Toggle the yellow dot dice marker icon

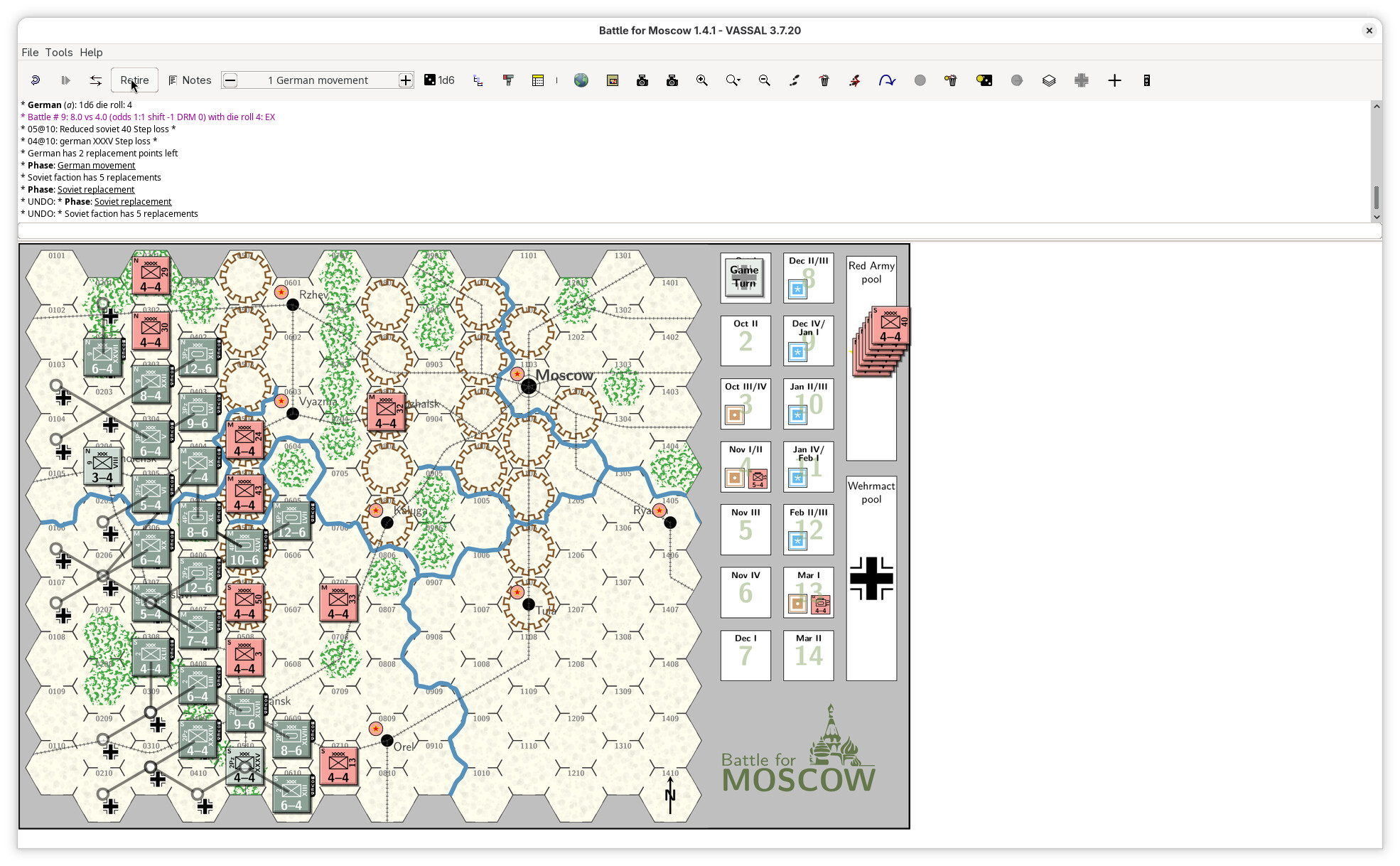[x=984, y=80]
